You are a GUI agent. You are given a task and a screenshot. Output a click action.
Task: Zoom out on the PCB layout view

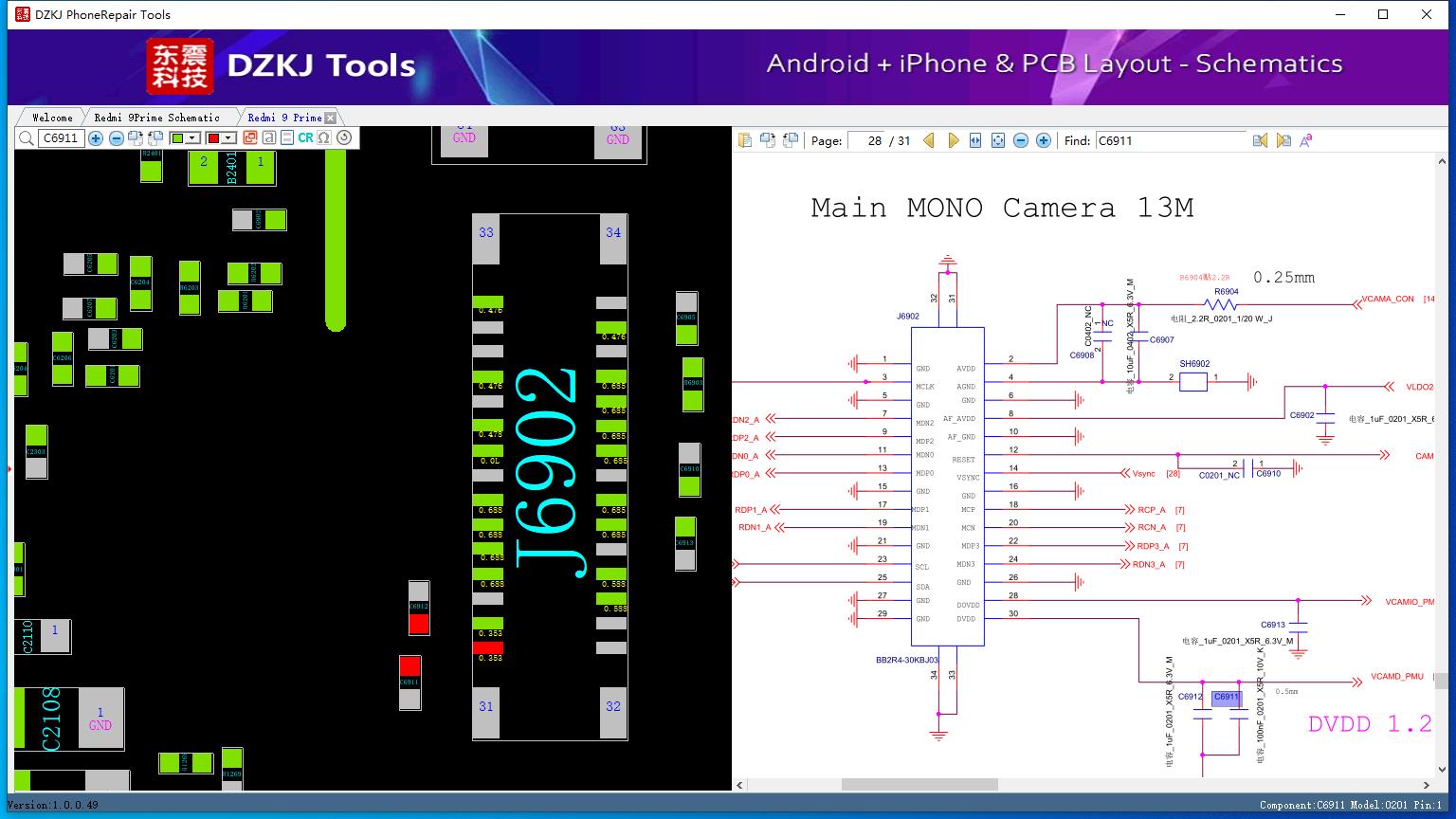(x=116, y=138)
